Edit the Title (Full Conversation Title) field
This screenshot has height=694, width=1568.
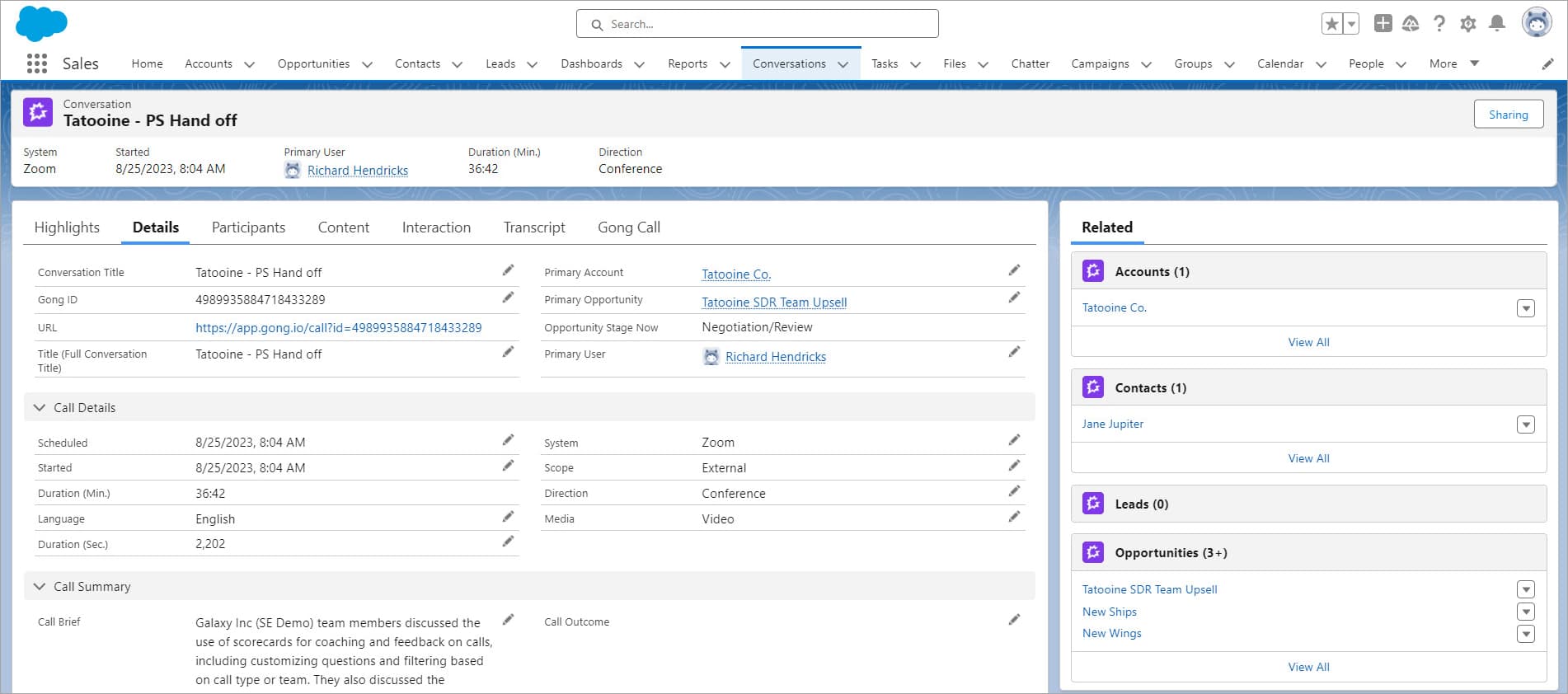pyautogui.click(x=509, y=352)
